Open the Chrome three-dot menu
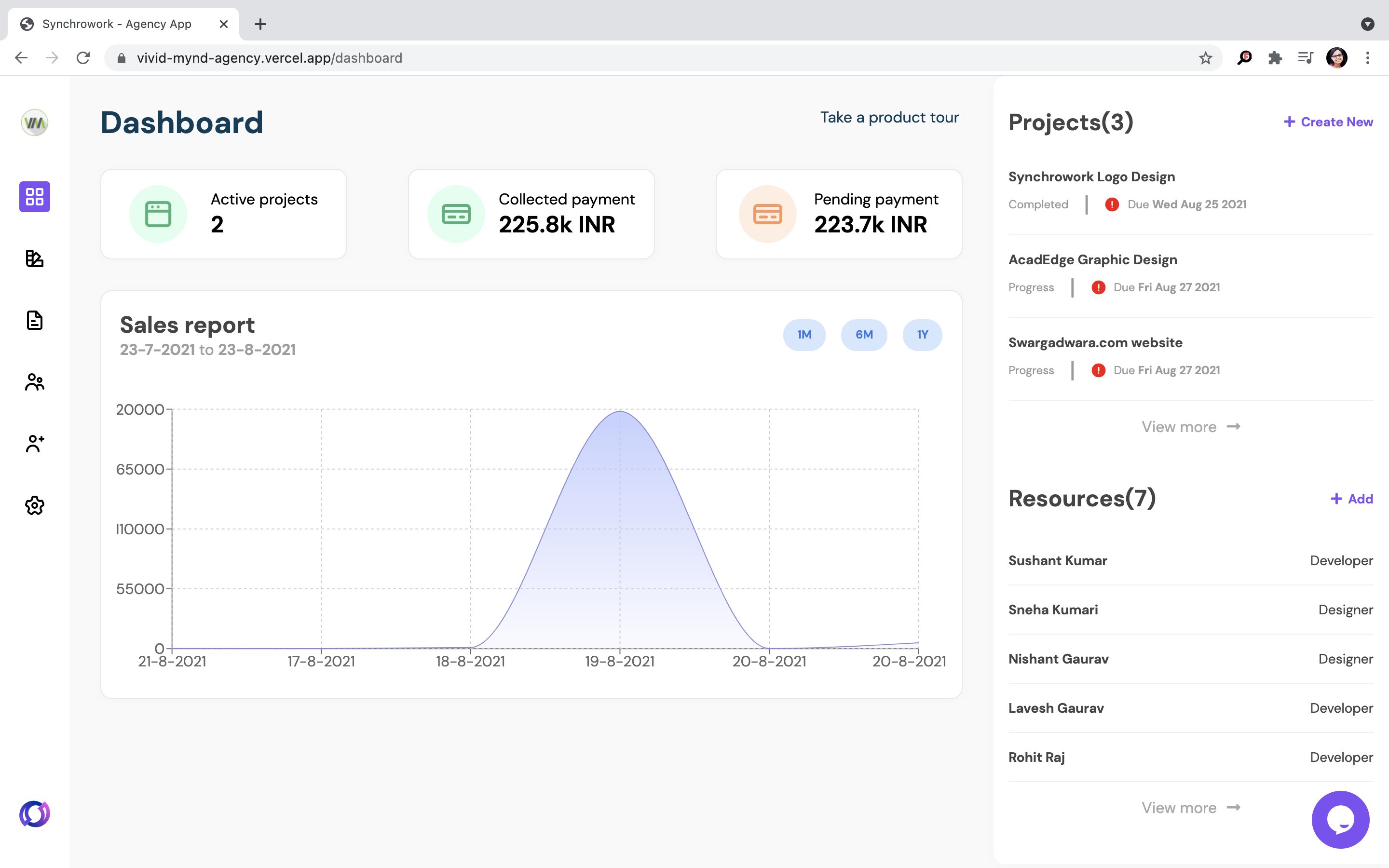This screenshot has width=1389, height=868. tap(1368, 58)
